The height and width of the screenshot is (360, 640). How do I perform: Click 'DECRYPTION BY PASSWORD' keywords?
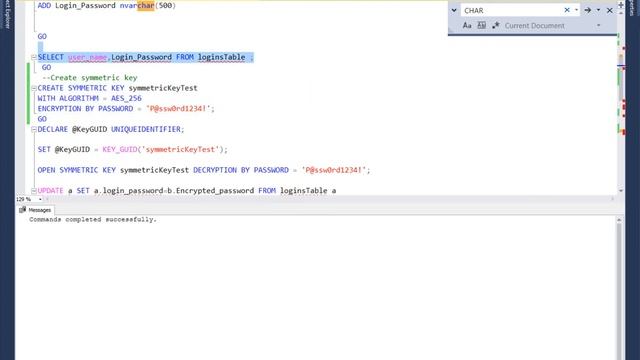pyautogui.click(x=241, y=170)
